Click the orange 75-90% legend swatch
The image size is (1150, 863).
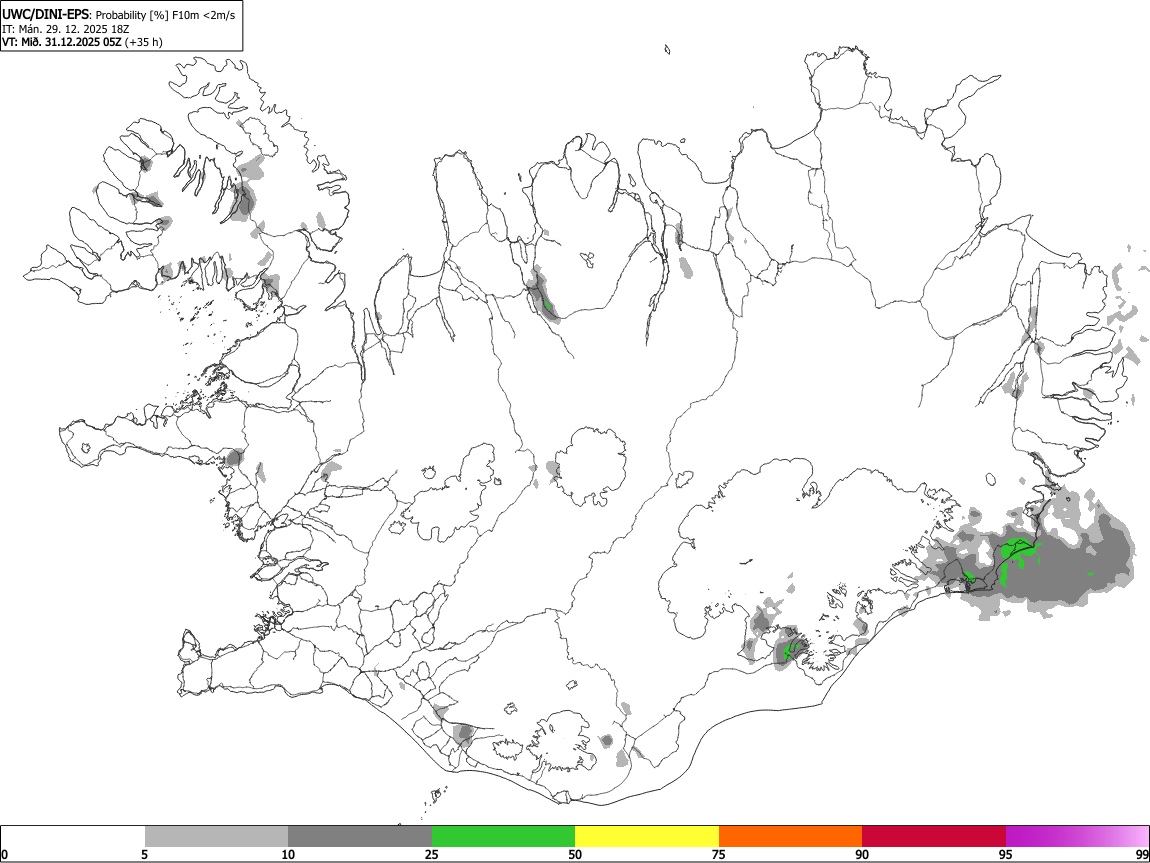pyautogui.click(x=790, y=837)
